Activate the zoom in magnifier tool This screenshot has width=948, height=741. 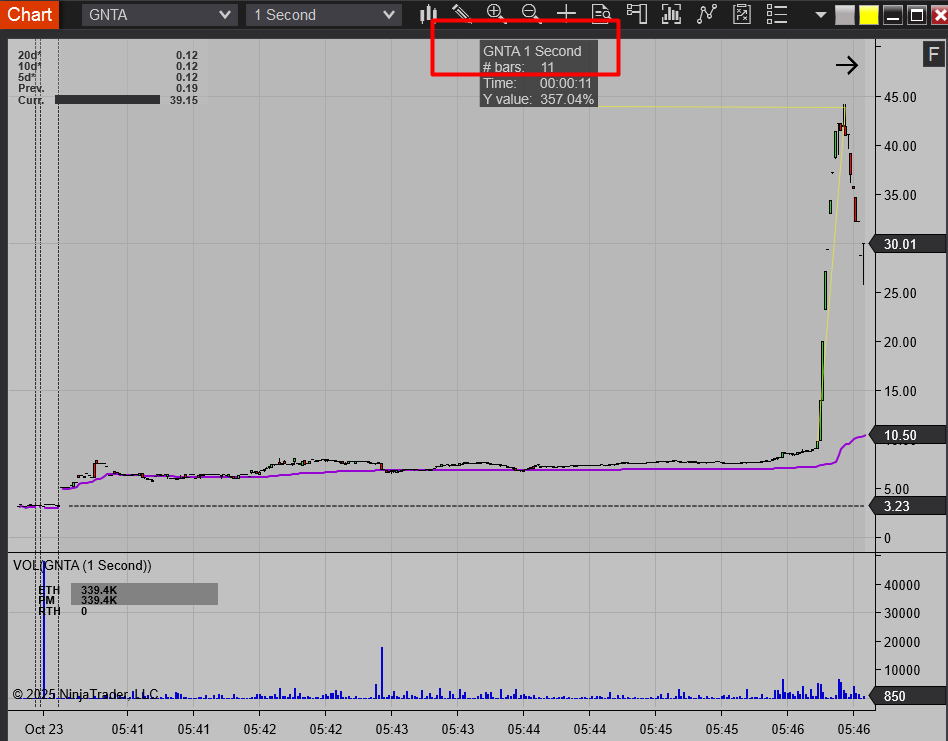point(496,14)
